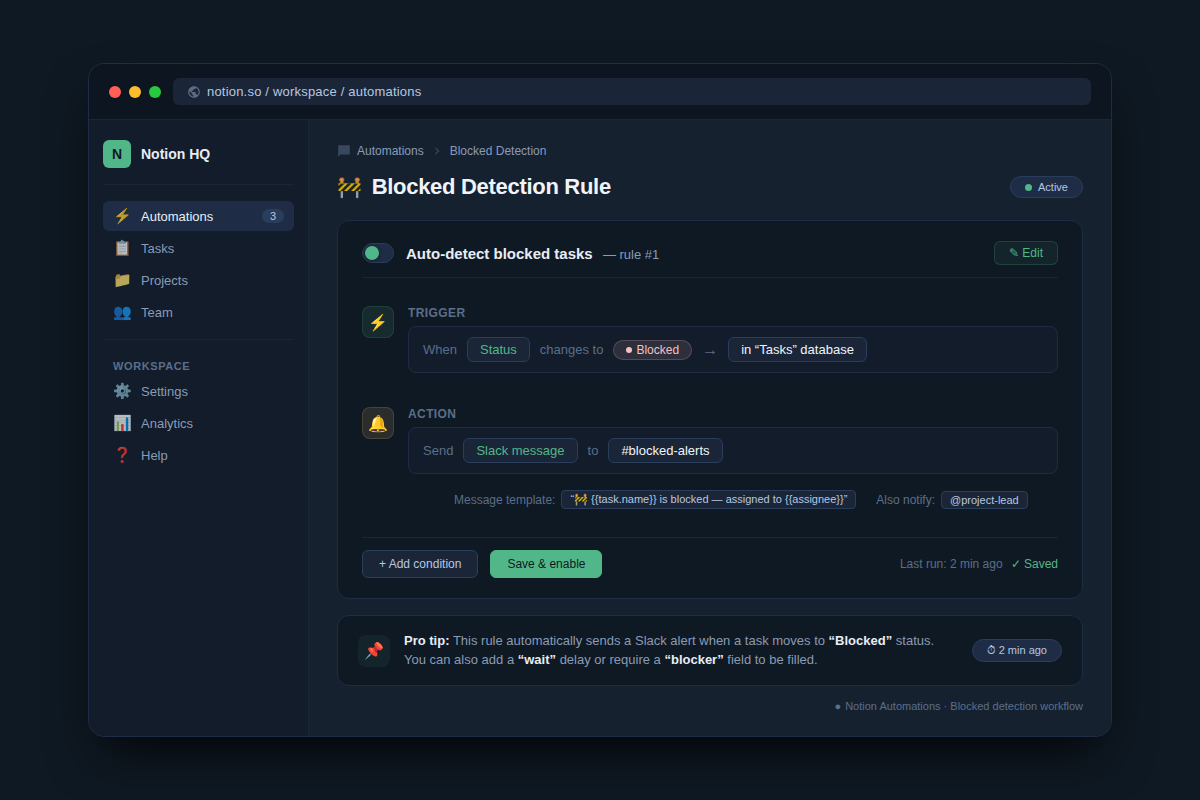The height and width of the screenshot is (800, 1200).
Task: Click the Automations count badge 3
Action: click(x=273, y=216)
